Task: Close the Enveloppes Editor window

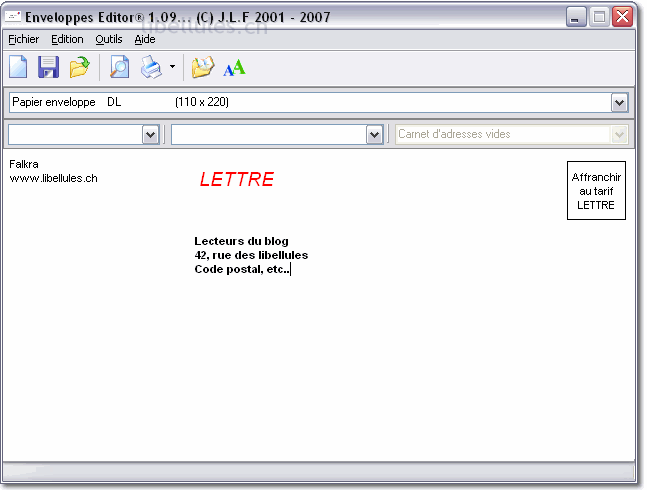Action: (x=622, y=17)
